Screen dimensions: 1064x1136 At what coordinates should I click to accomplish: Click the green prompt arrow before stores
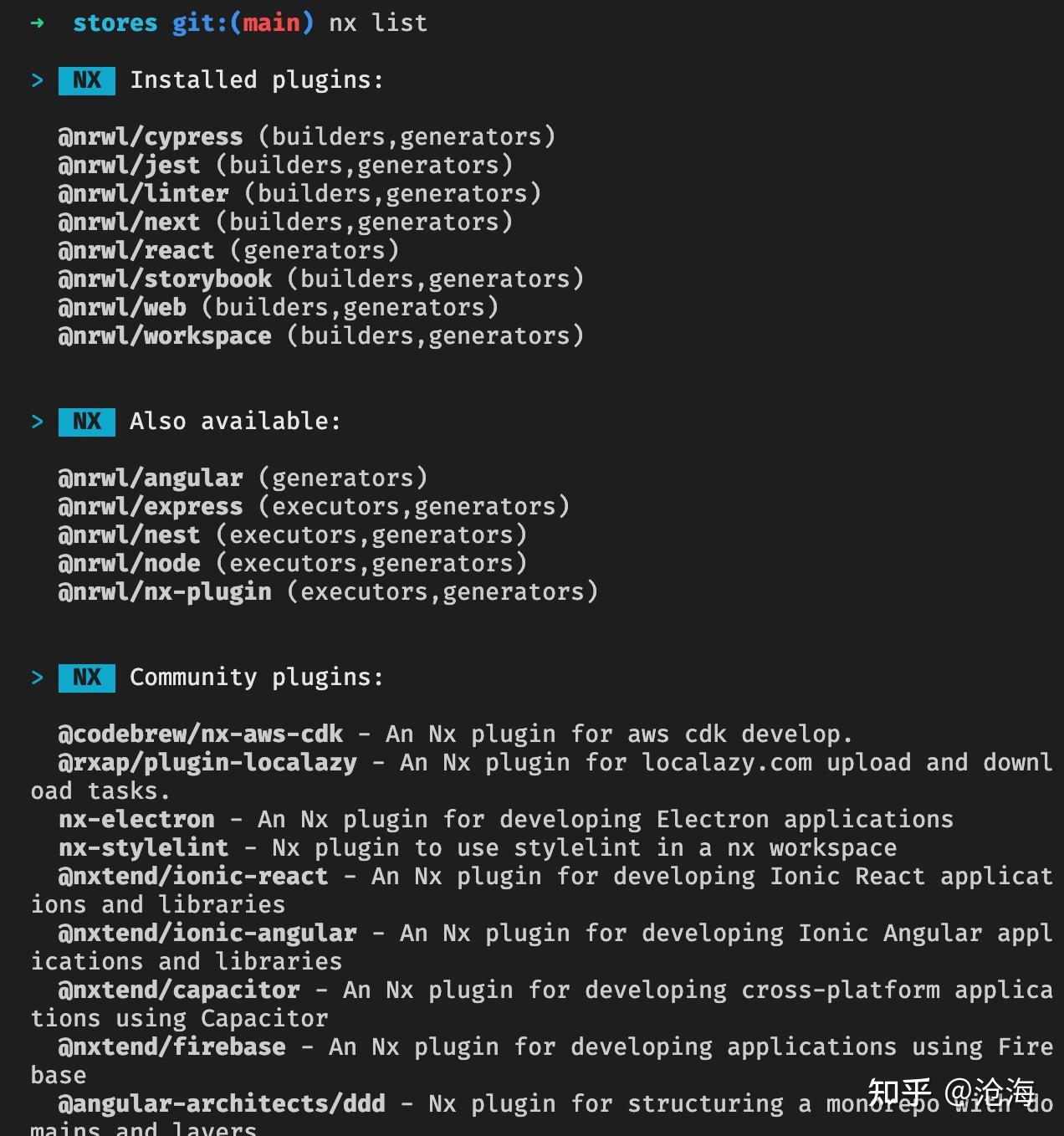point(37,23)
